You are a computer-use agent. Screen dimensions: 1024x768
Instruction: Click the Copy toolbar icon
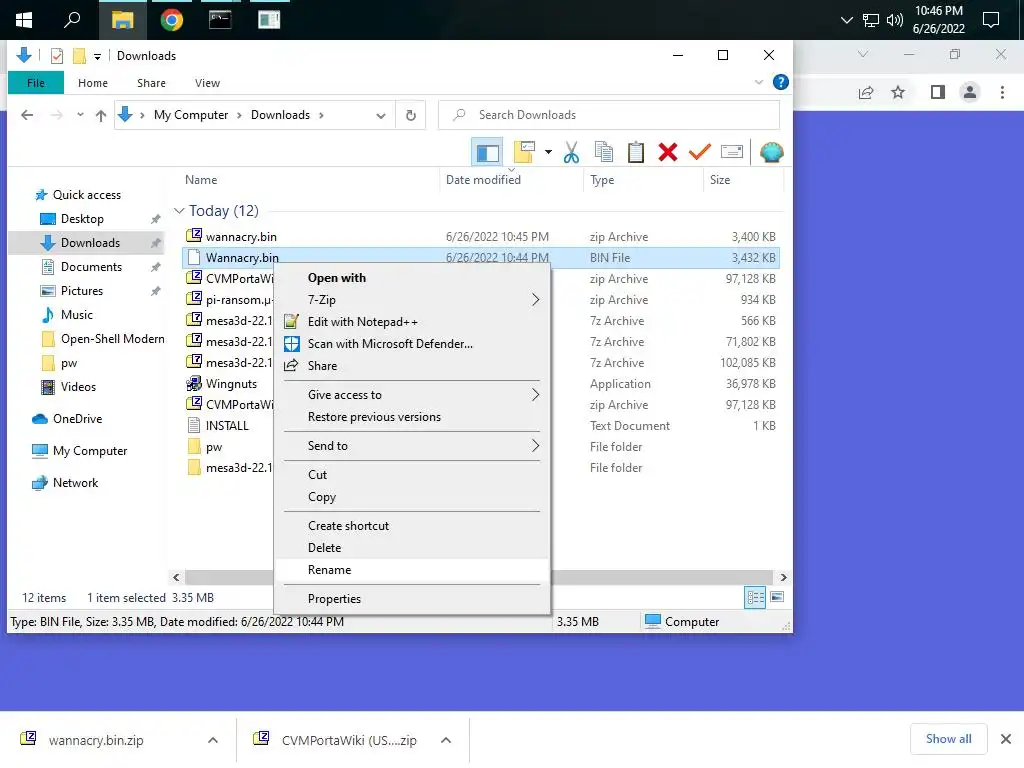pyautogui.click(x=603, y=152)
